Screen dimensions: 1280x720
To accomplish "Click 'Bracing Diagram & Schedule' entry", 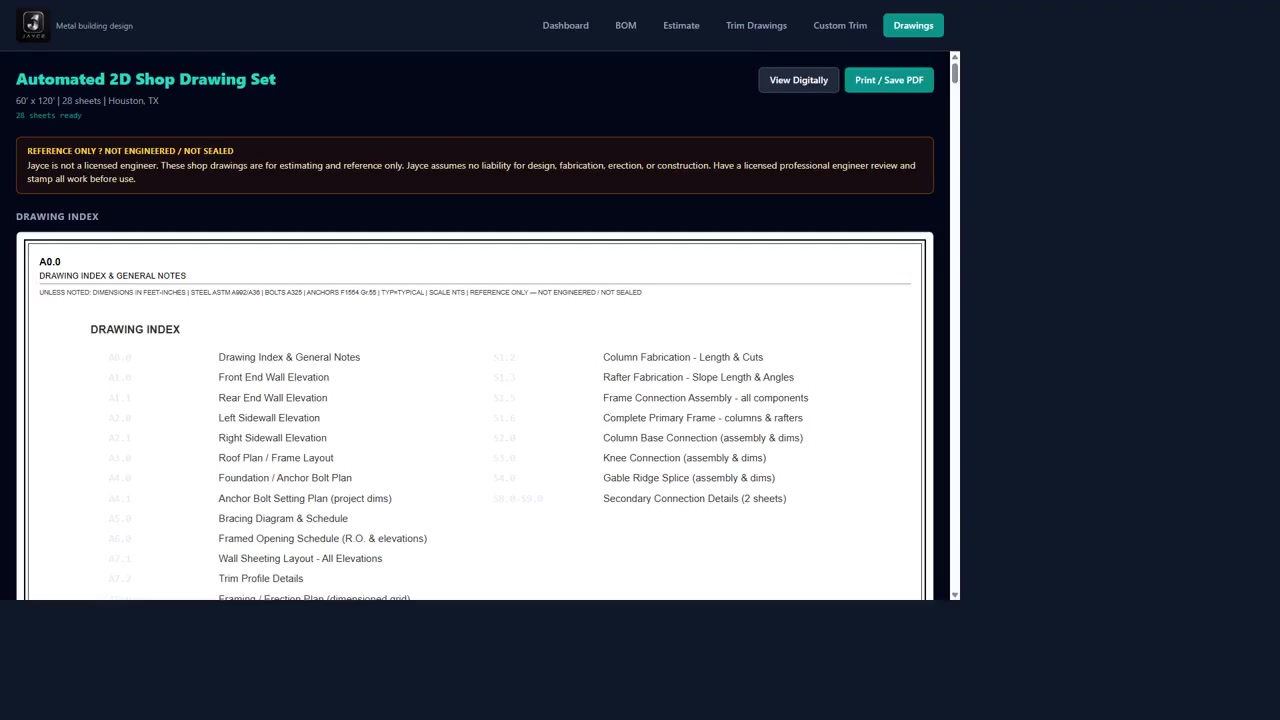I will (x=283, y=518).
